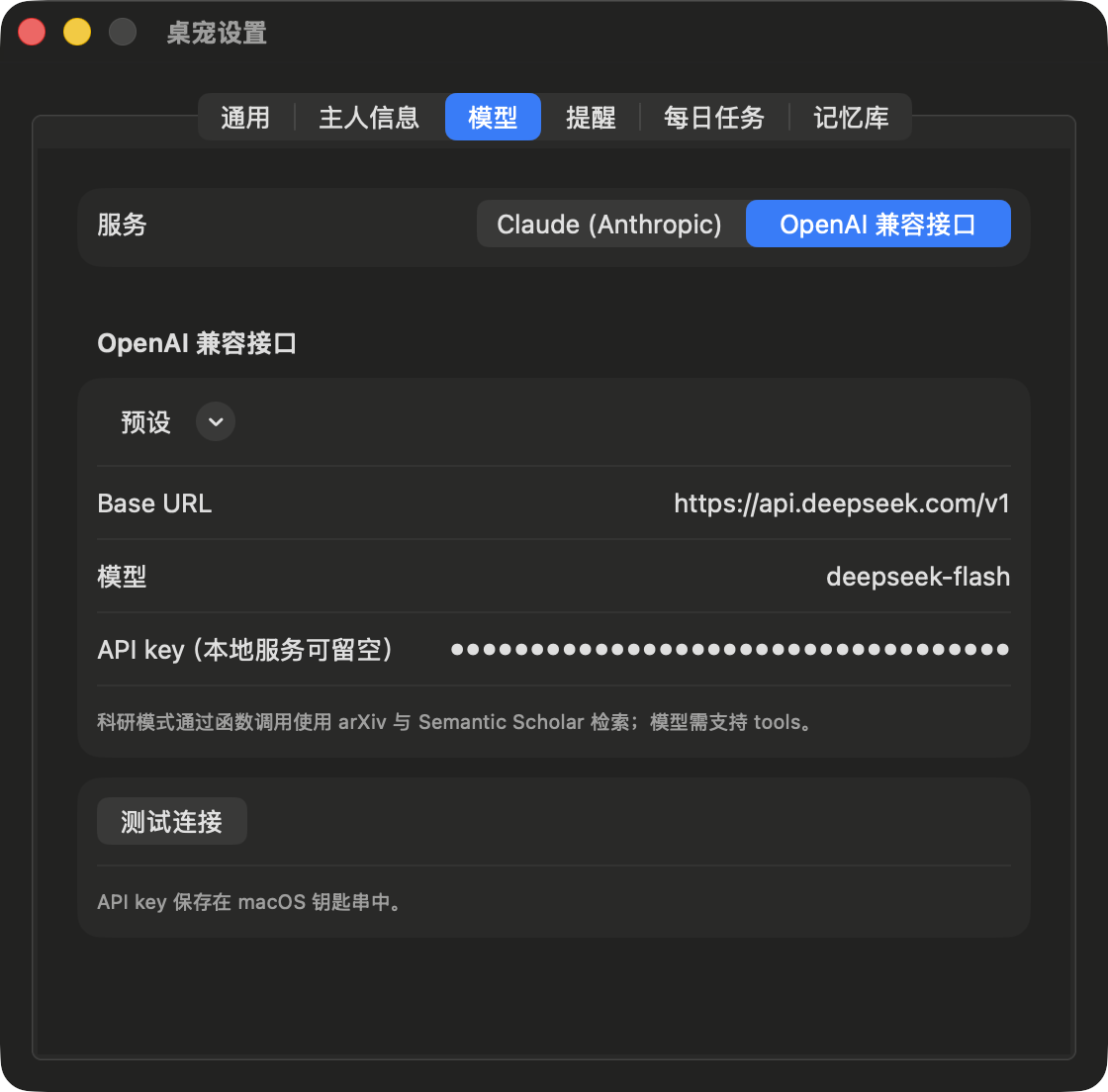This screenshot has height=1092, width=1108.
Task: Click the 服务 row label
Action: tap(122, 225)
